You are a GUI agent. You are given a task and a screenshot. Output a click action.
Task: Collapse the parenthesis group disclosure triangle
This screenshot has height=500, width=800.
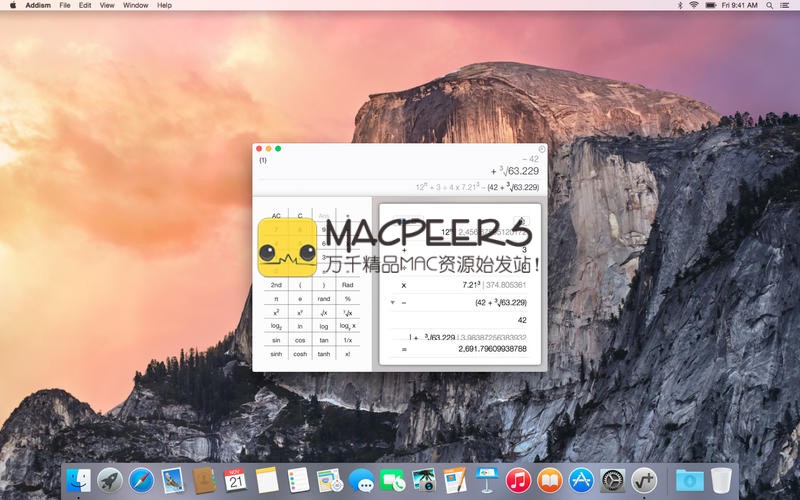coord(392,302)
